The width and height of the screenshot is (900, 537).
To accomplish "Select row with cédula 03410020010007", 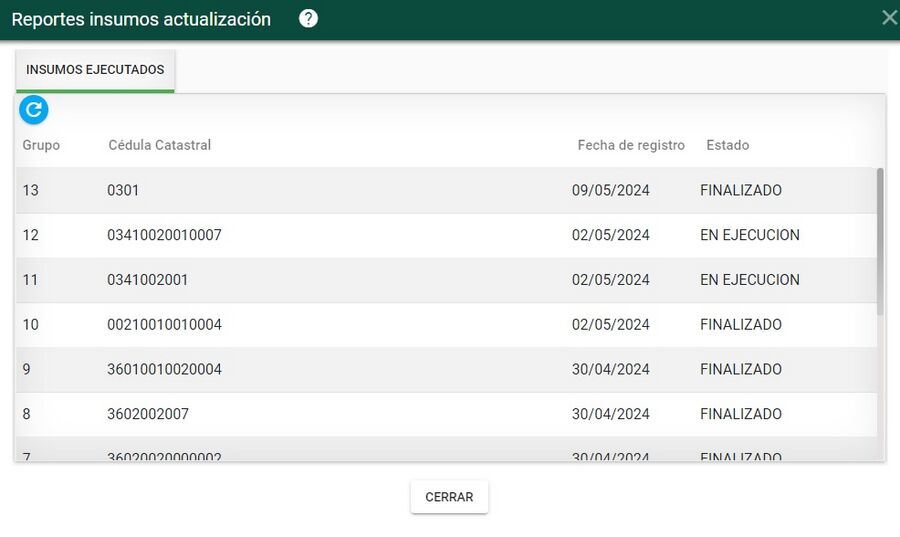I will click(446, 235).
